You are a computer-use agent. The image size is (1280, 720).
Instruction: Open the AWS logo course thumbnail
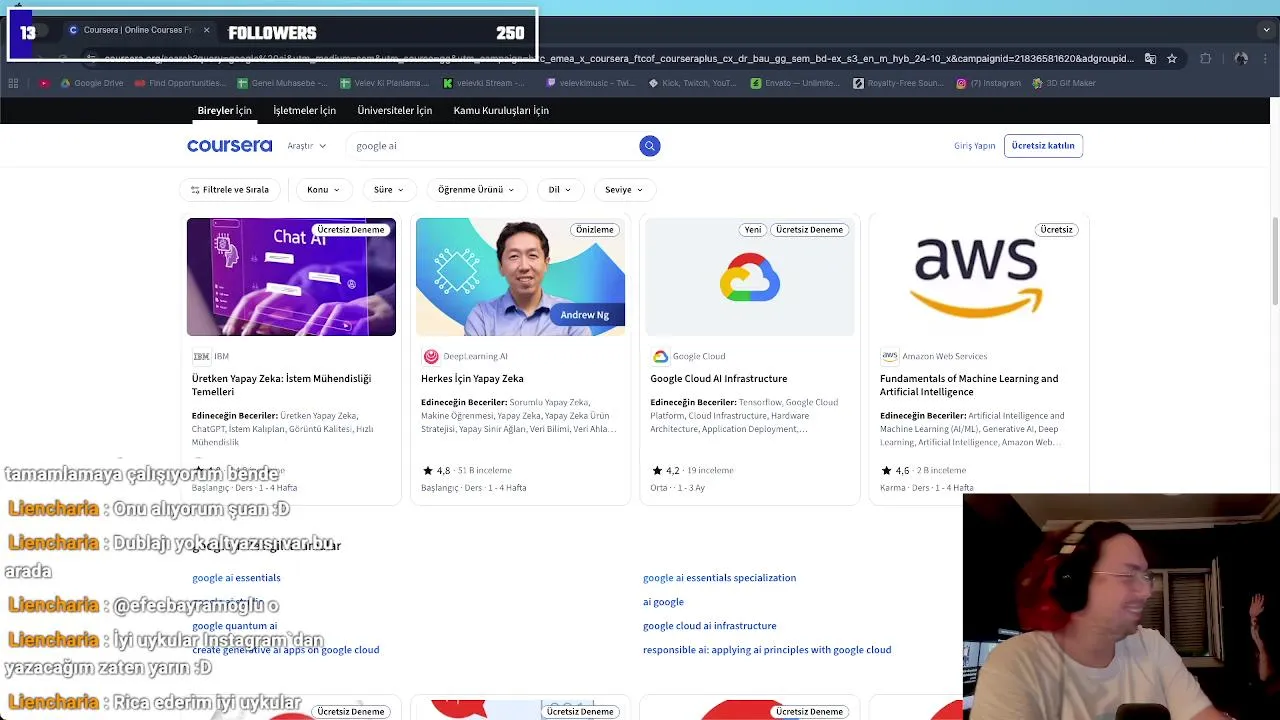[x=979, y=277]
